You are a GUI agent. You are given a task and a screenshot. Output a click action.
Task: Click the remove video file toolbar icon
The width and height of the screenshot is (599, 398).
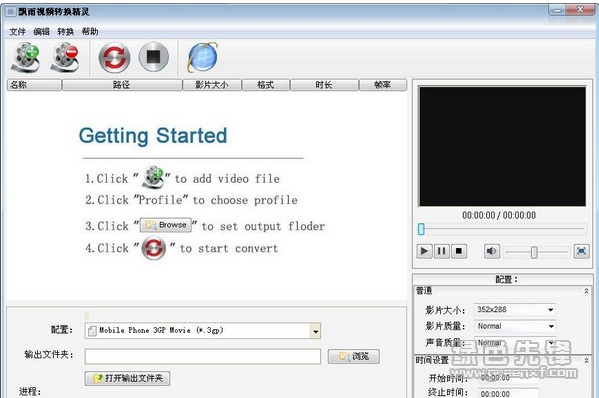pos(65,58)
